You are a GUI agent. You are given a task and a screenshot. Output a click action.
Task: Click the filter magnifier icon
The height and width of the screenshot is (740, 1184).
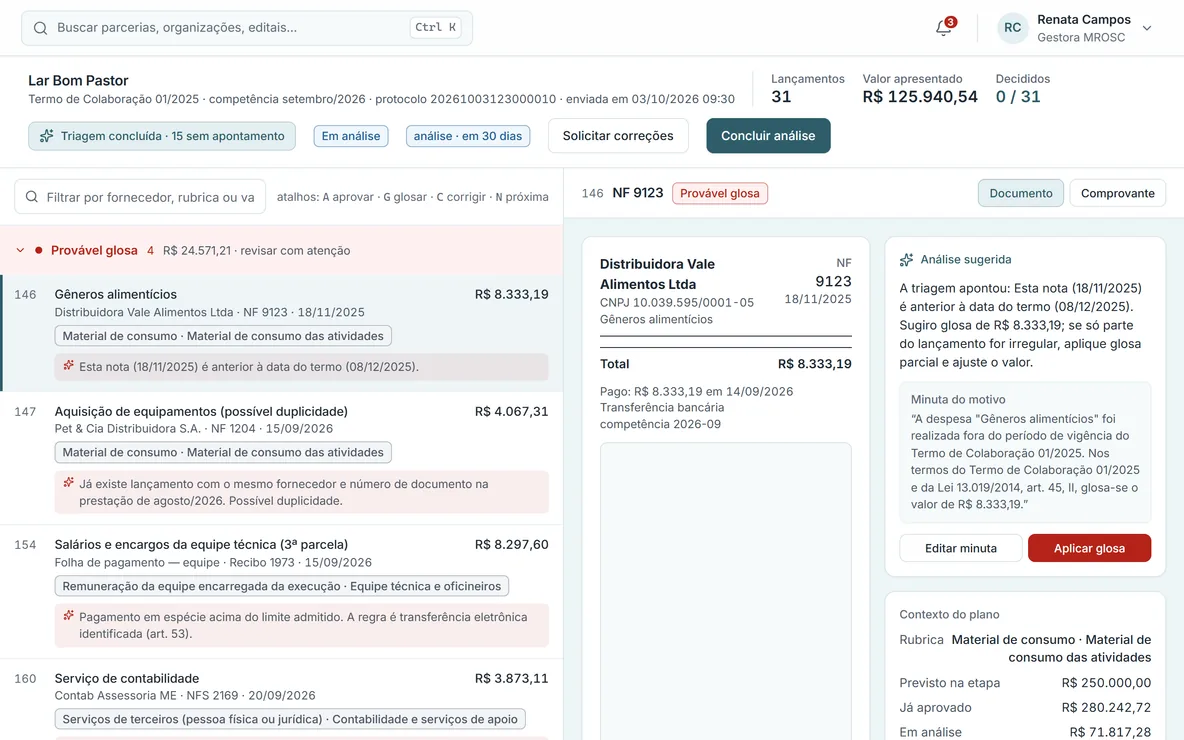click(32, 197)
